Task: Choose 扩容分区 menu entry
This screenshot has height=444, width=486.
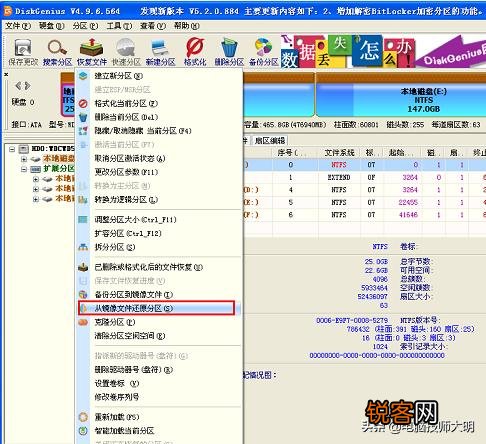Action: [159, 233]
